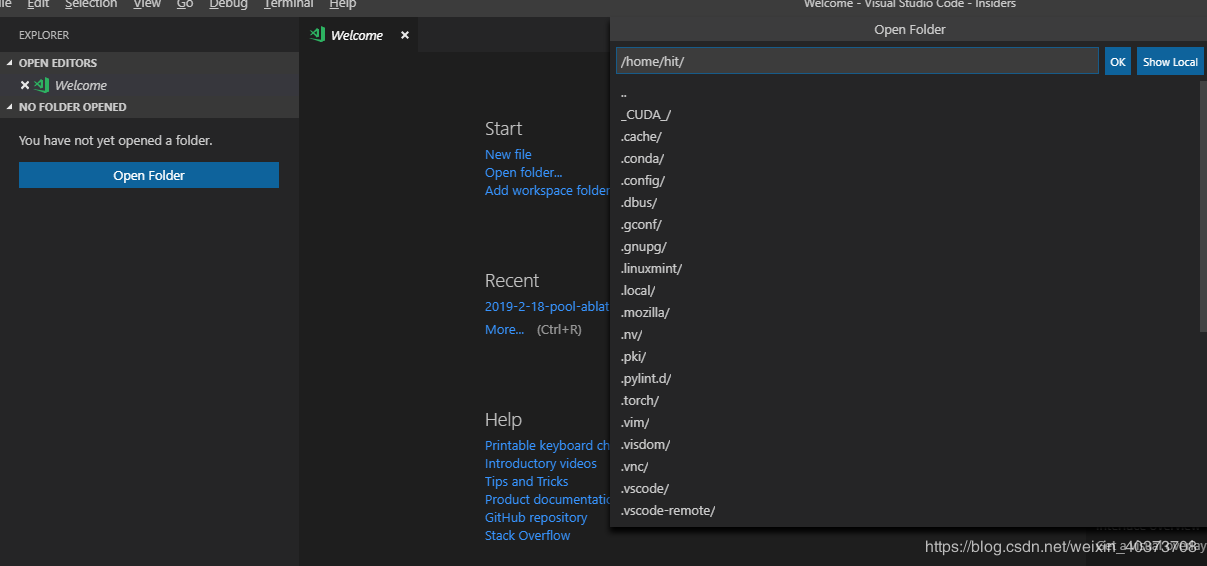Click the Welcome file icon in Open Editors
The width and height of the screenshot is (1207, 566).
point(42,85)
